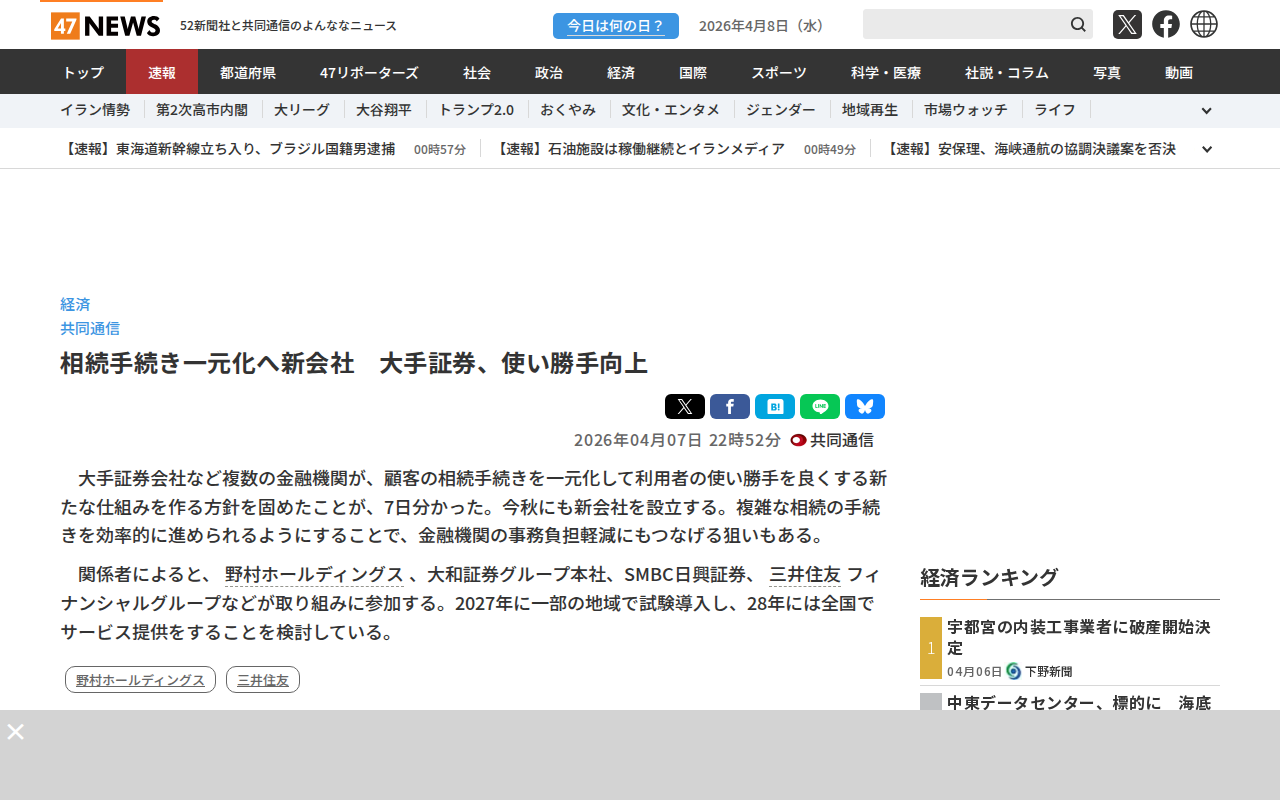Image resolution: width=1280 pixels, height=800 pixels.
Task: Open the 政治 nav tab
Action: [549, 72]
